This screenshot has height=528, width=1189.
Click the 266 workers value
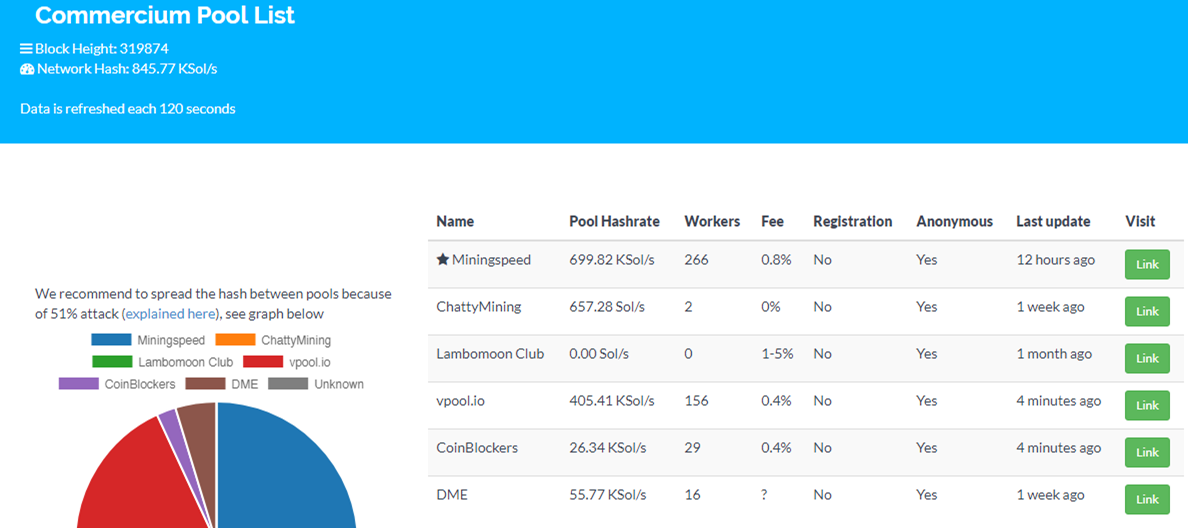click(696, 259)
